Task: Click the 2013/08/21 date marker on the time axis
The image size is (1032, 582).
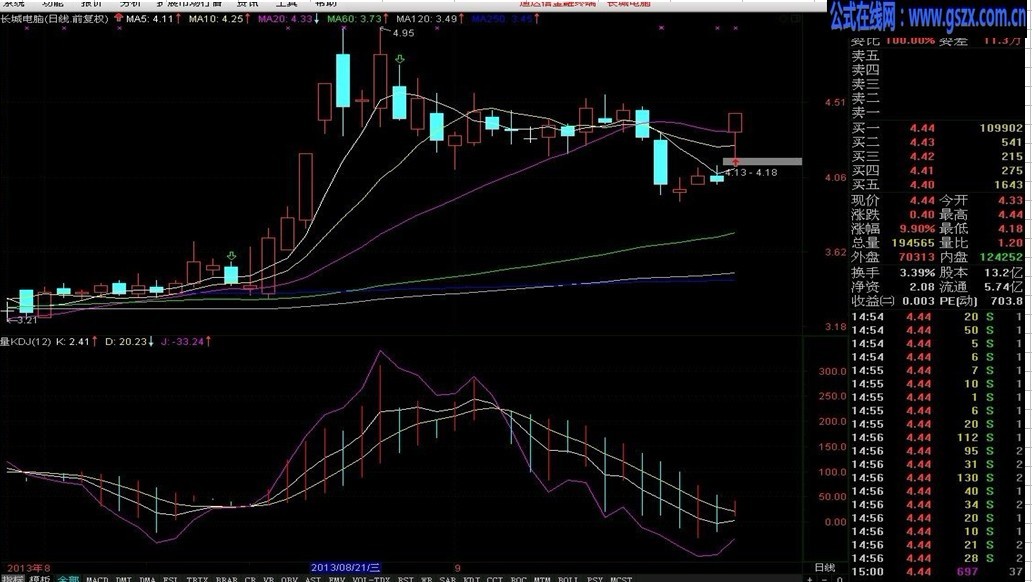Action: pos(346,568)
